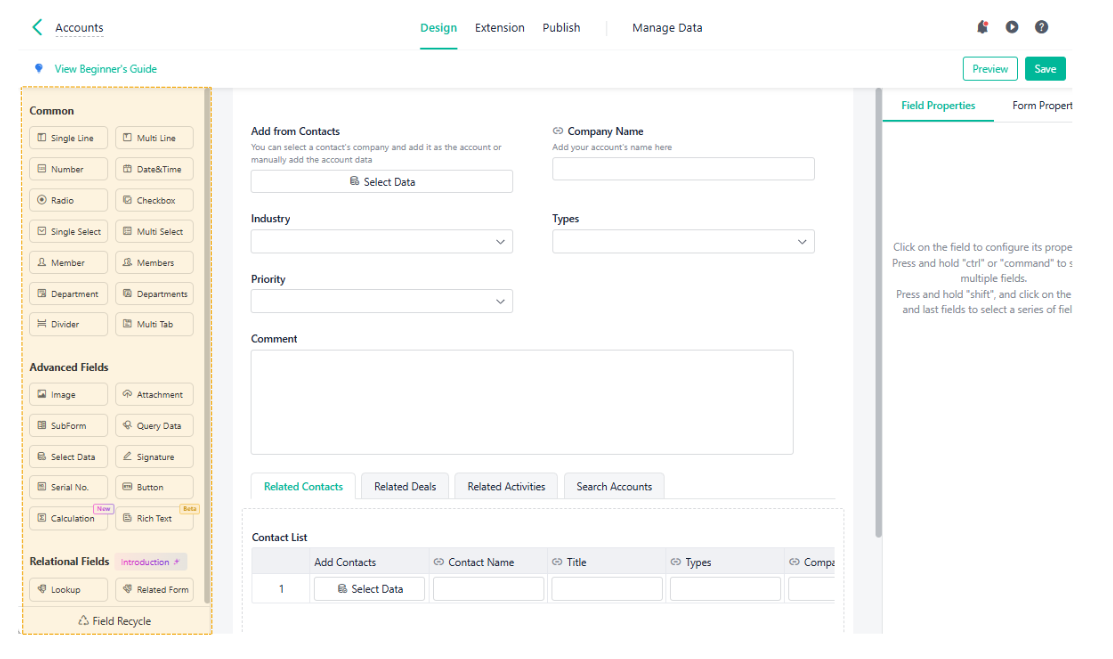Add a Divider element
Viewport: 1113px width, 659px height.
[68, 324]
